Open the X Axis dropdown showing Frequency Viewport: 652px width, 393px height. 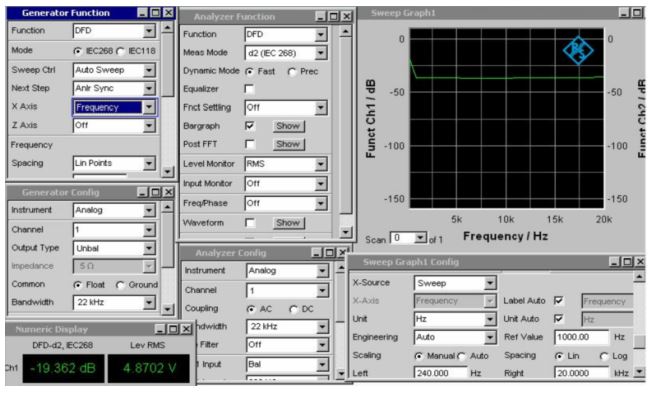coord(115,107)
